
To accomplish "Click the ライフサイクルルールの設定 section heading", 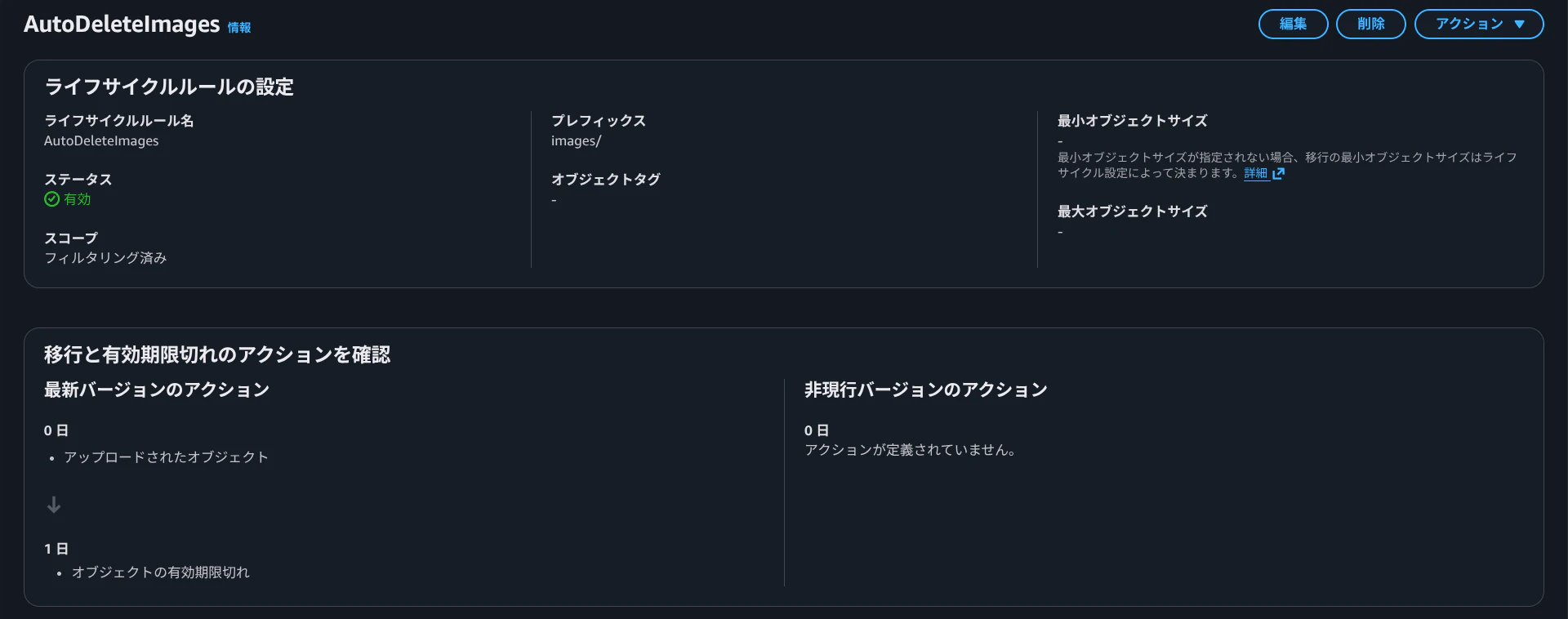I will 169,87.
